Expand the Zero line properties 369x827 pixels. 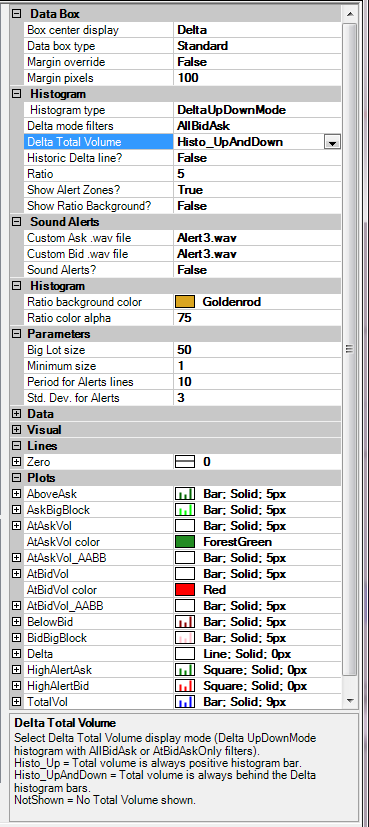16,462
